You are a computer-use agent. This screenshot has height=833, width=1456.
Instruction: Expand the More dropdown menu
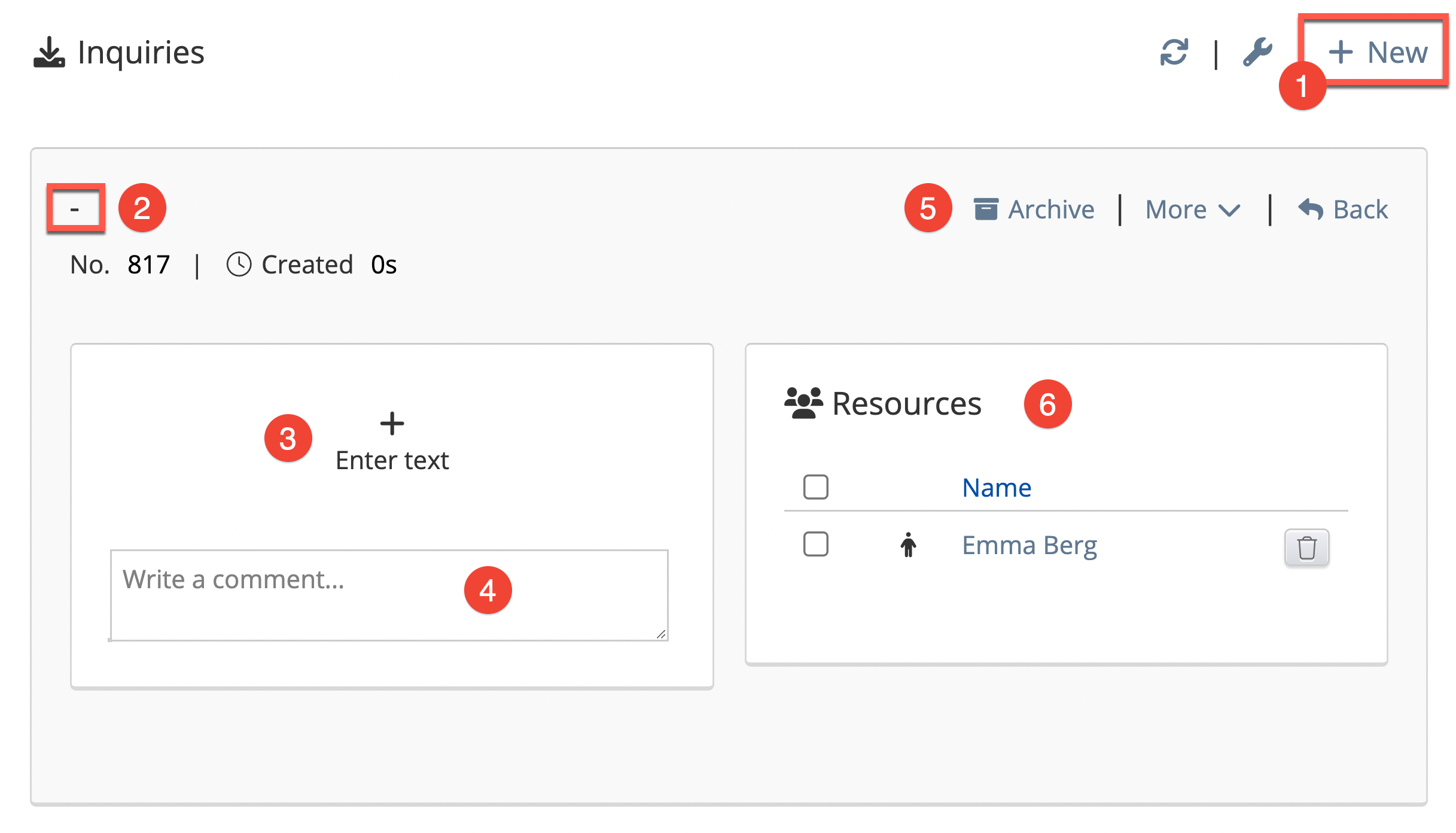pyautogui.click(x=1176, y=209)
